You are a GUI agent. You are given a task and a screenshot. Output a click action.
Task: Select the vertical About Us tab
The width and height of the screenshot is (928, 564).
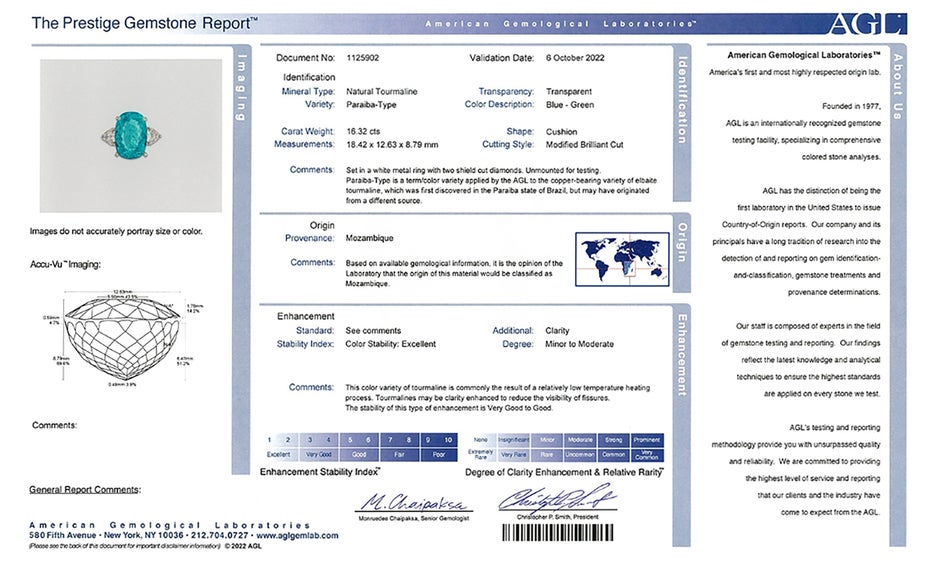coord(897,86)
